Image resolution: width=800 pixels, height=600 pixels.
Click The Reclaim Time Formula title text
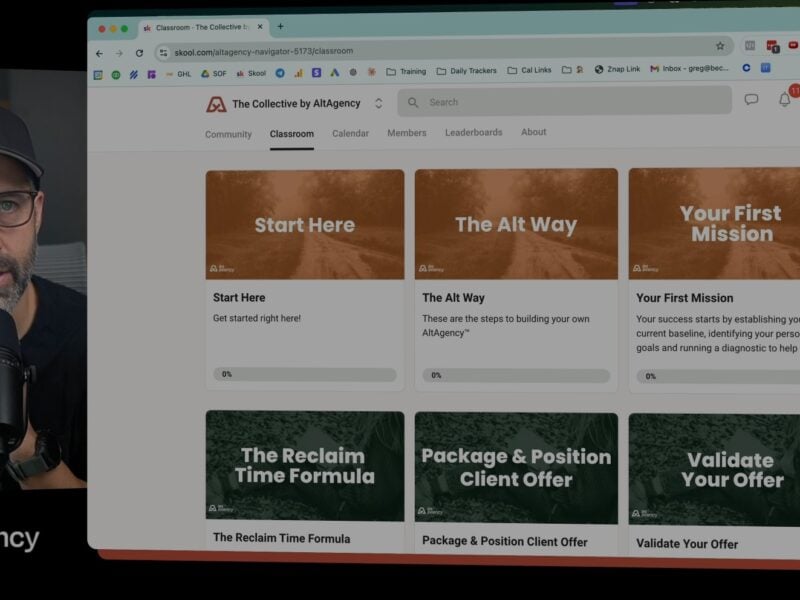282,538
